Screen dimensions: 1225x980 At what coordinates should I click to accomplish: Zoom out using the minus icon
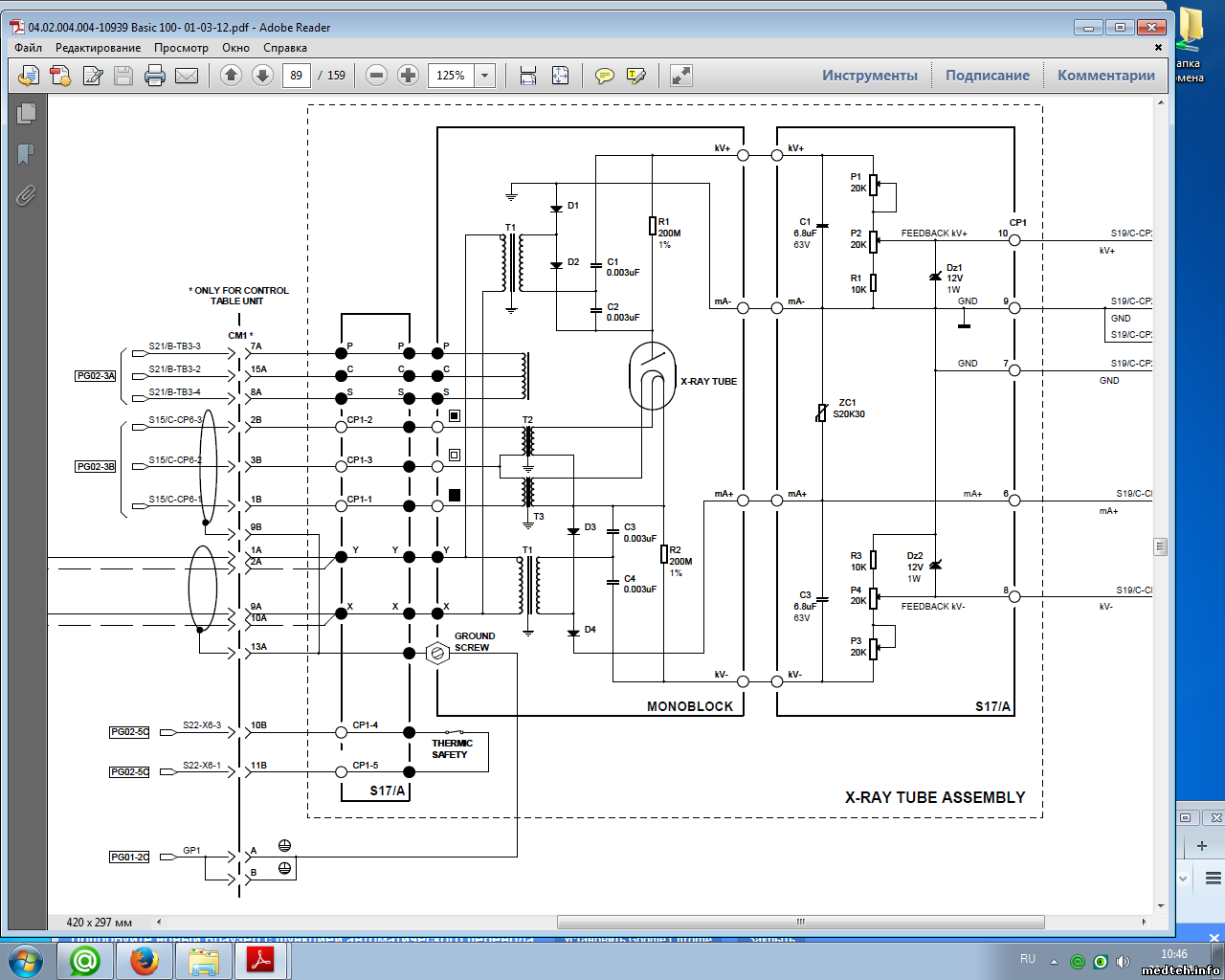pyautogui.click(x=377, y=76)
